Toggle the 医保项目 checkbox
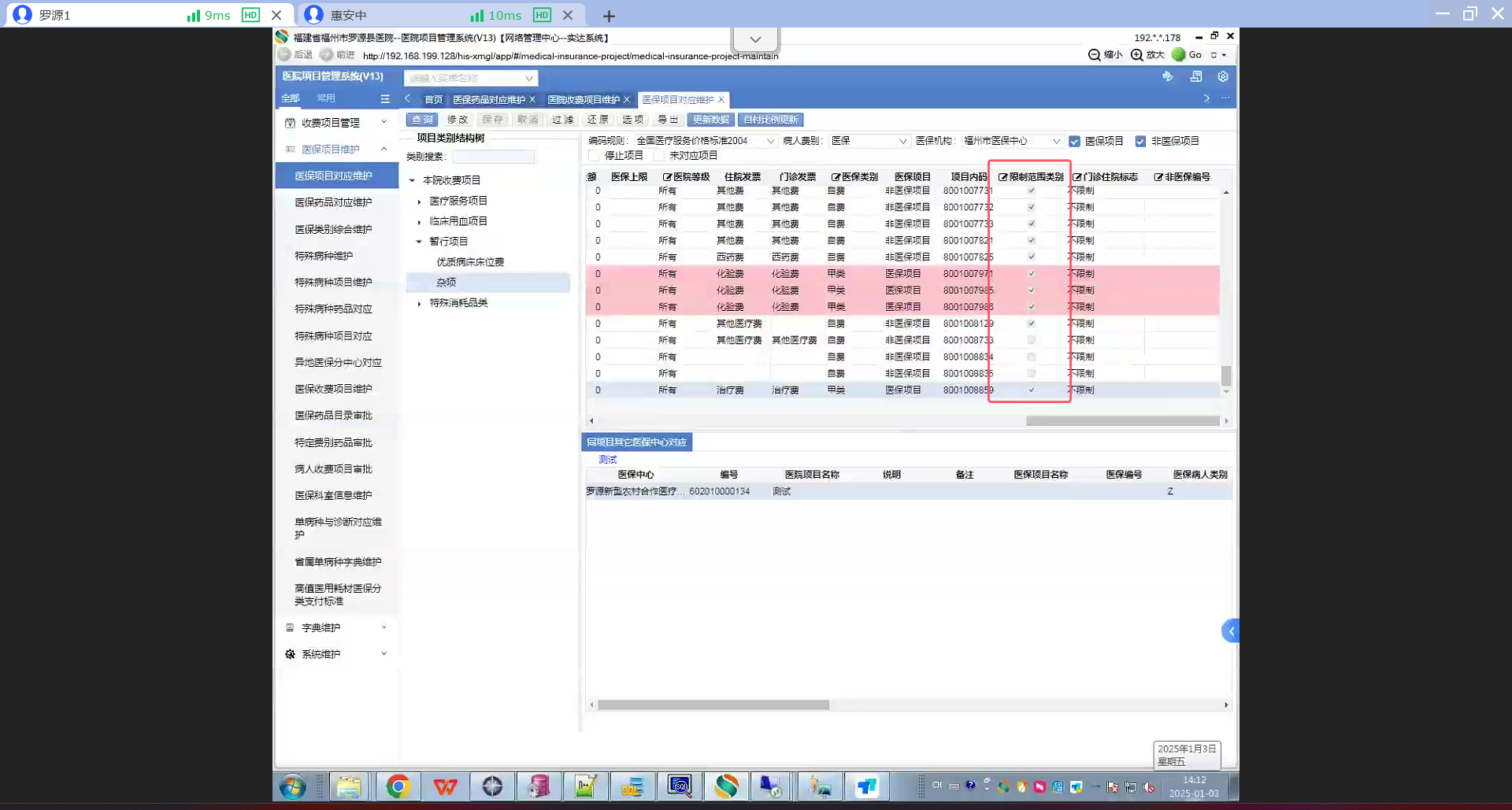This screenshot has height=810, width=1512. 1075,142
